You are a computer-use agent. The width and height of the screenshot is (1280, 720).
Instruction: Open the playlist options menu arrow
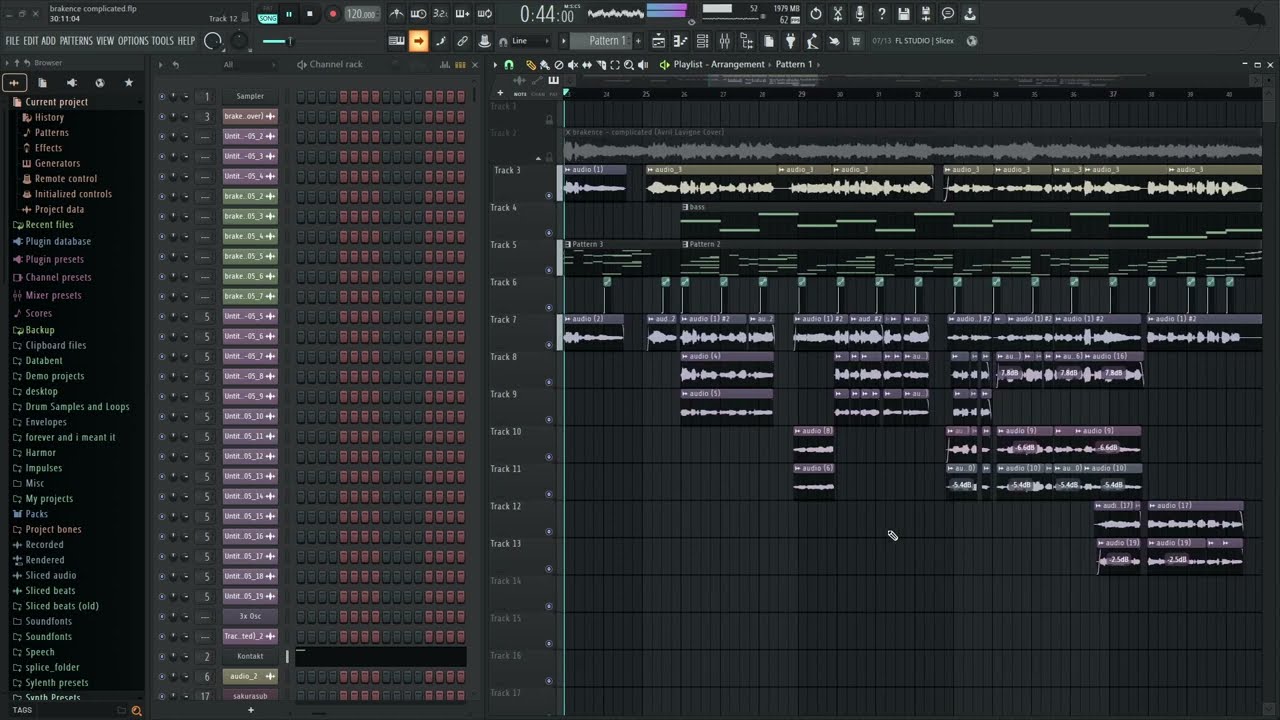(x=496, y=65)
